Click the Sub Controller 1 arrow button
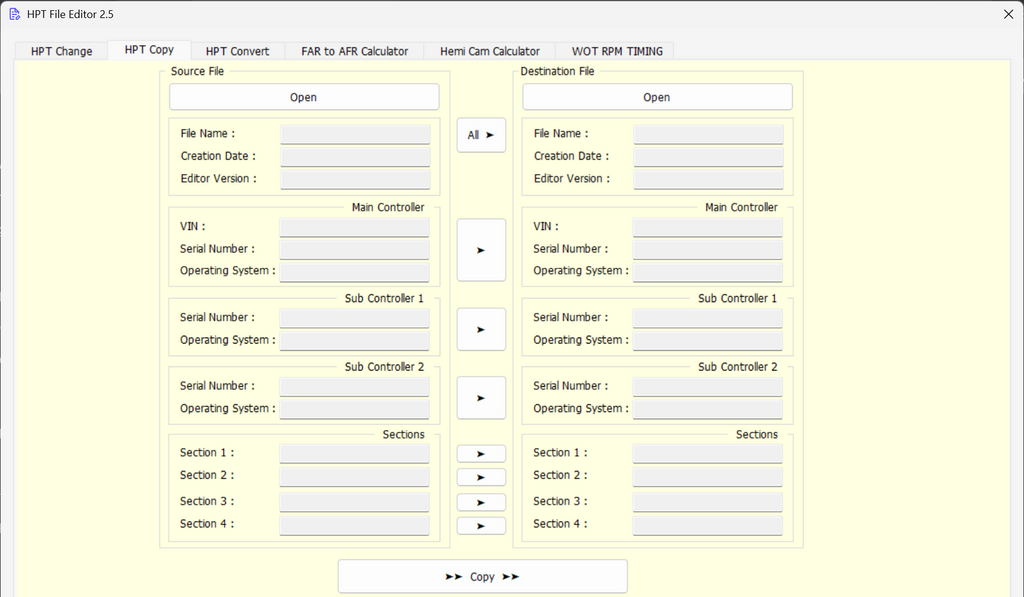The height and width of the screenshot is (597, 1024). pos(481,329)
